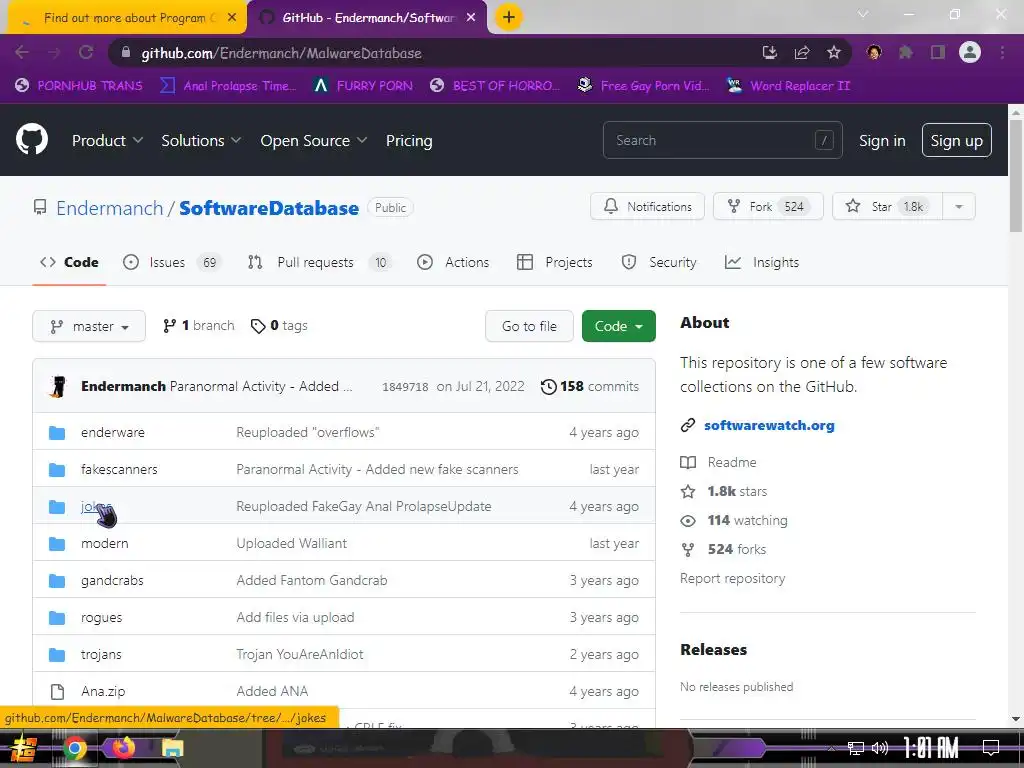Click the volume speaker tray icon

pos(880,748)
